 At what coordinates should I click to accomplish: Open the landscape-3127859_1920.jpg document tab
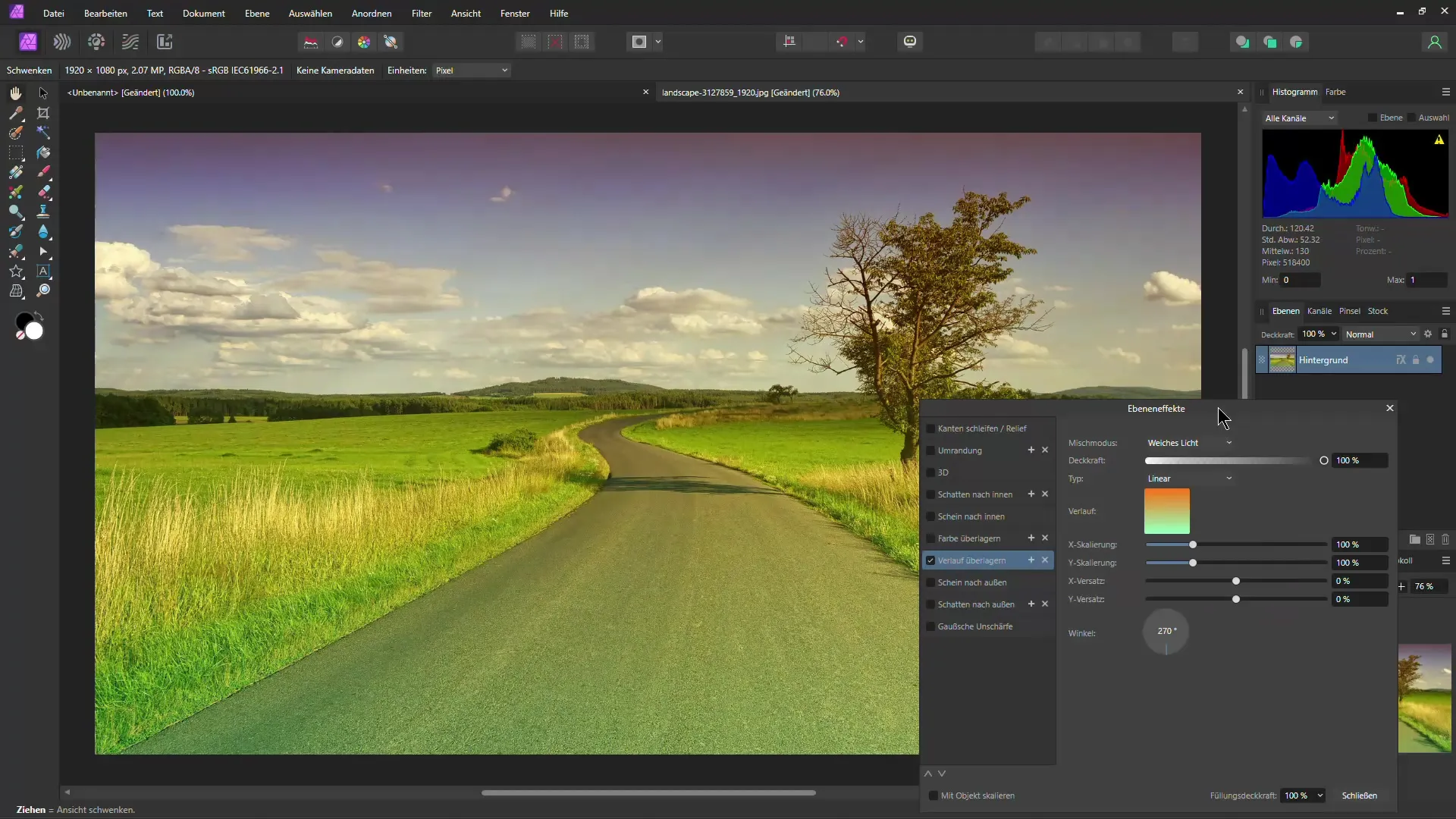(x=750, y=93)
